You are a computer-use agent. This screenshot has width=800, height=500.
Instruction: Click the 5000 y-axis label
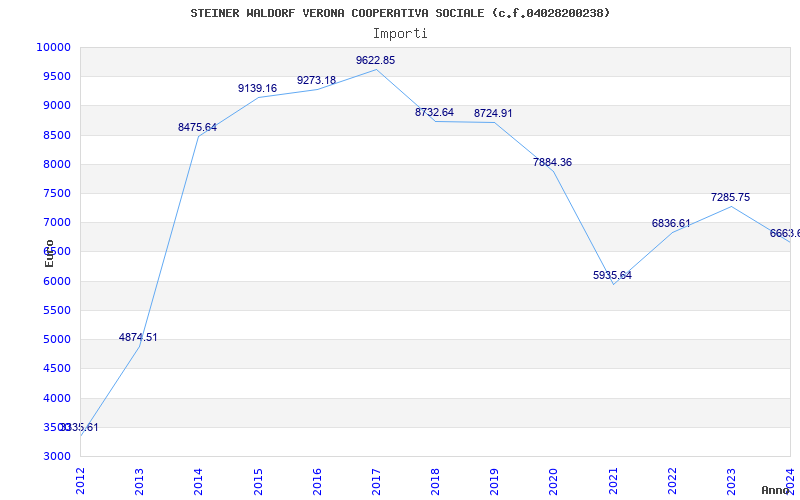[56, 339]
